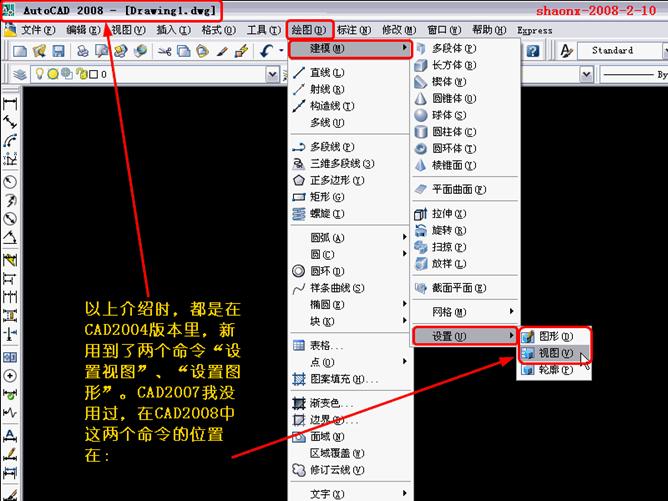Choose 拉伸(X) extrude in modeling submenu

[466, 213]
